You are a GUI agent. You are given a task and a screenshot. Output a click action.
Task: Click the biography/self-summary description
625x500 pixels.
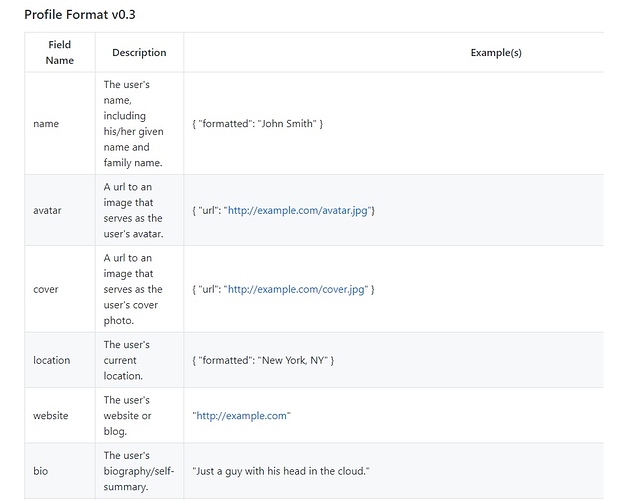[139, 471]
